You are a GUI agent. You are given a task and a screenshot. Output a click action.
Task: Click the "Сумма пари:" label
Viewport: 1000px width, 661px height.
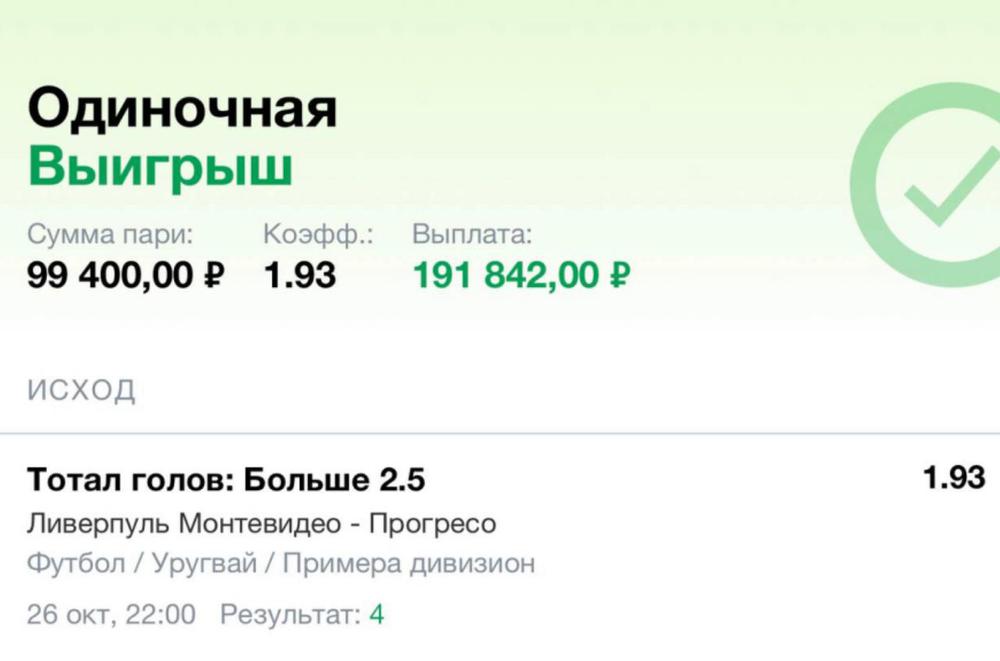point(110,236)
